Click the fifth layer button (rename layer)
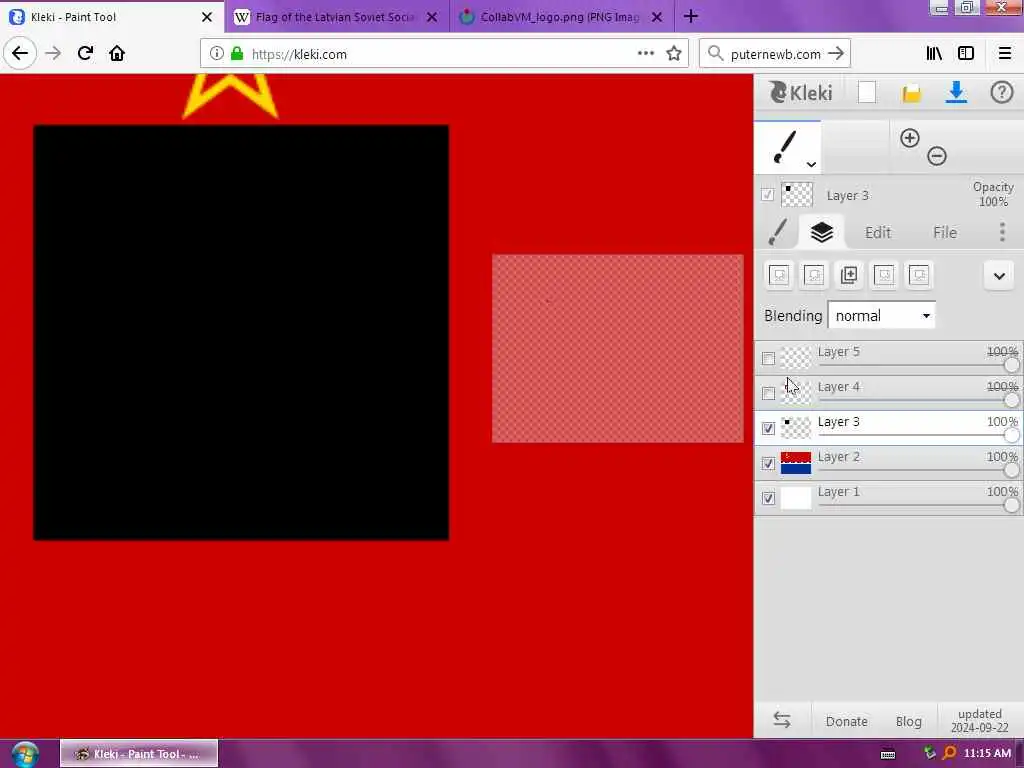The height and width of the screenshot is (768, 1024). [919, 275]
